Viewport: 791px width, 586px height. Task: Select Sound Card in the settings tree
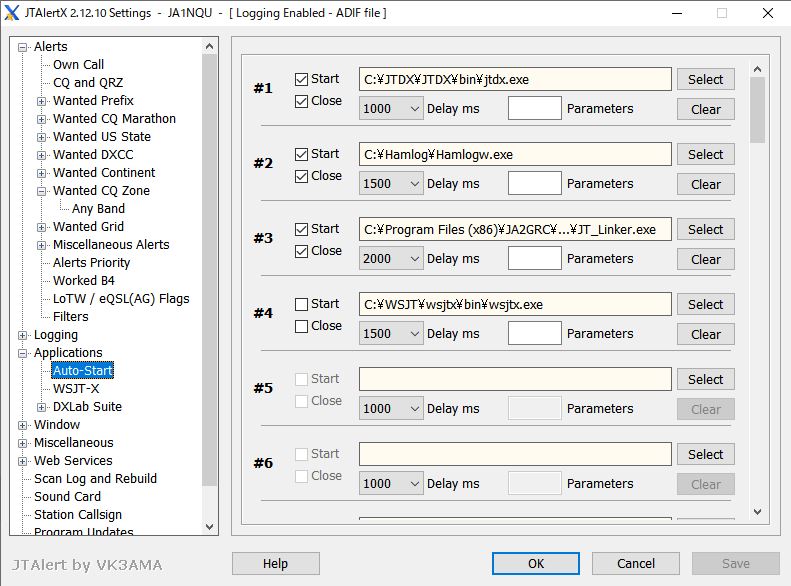click(67, 497)
